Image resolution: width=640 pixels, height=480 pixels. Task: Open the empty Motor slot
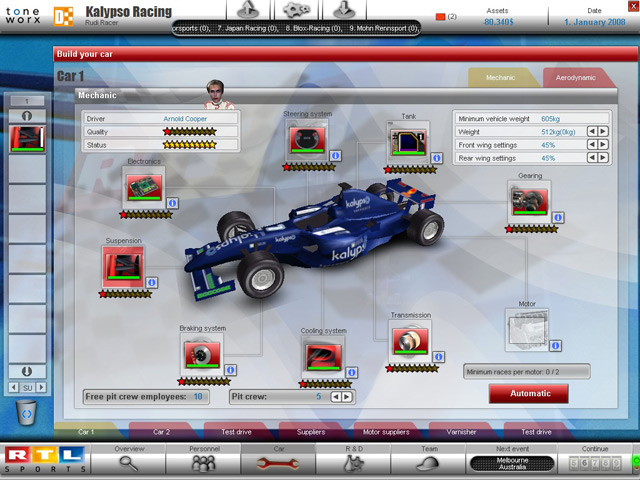click(526, 329)
